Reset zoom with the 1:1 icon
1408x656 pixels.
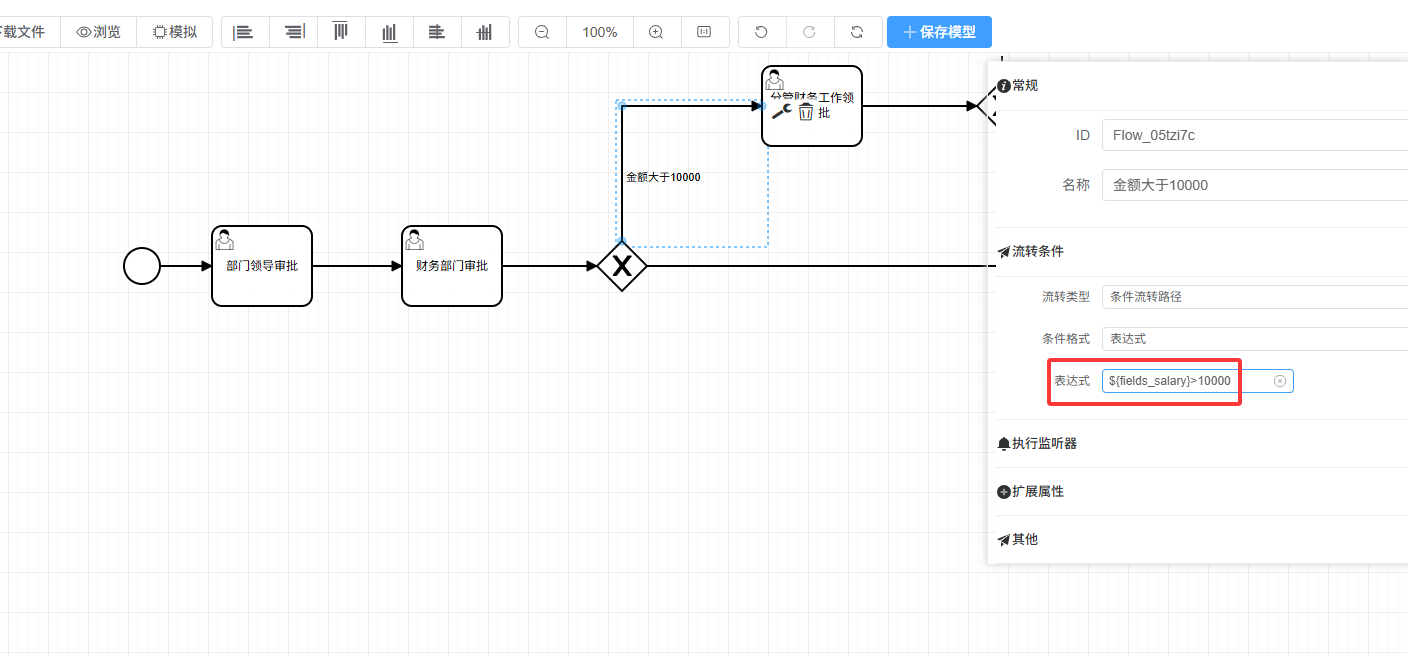pos(704,32)
